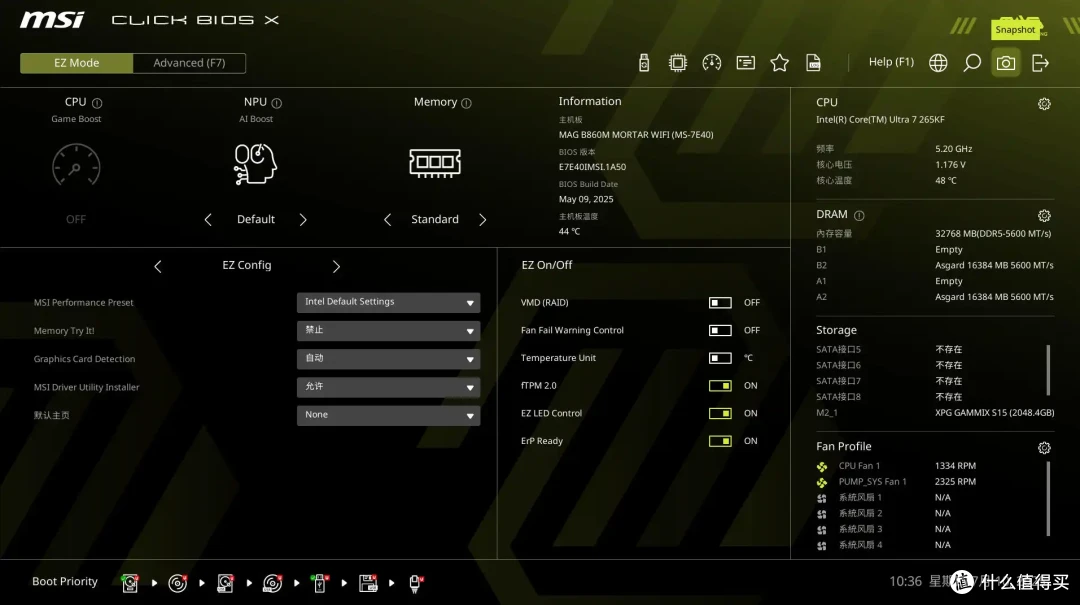The width and height of the screenshot is (1080, 605).
Task: Click XPG GAMMIX S15 storage entry
Action: coord(995,413)
